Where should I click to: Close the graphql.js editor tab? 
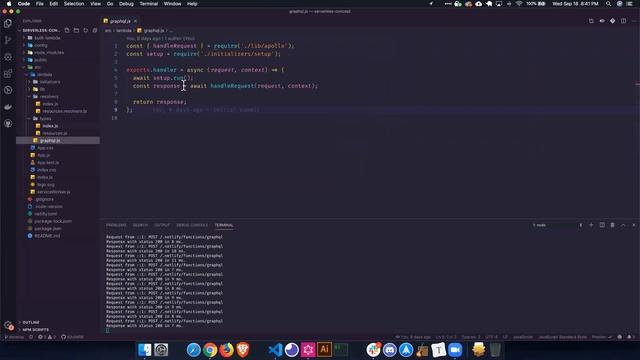pos(135,21)
